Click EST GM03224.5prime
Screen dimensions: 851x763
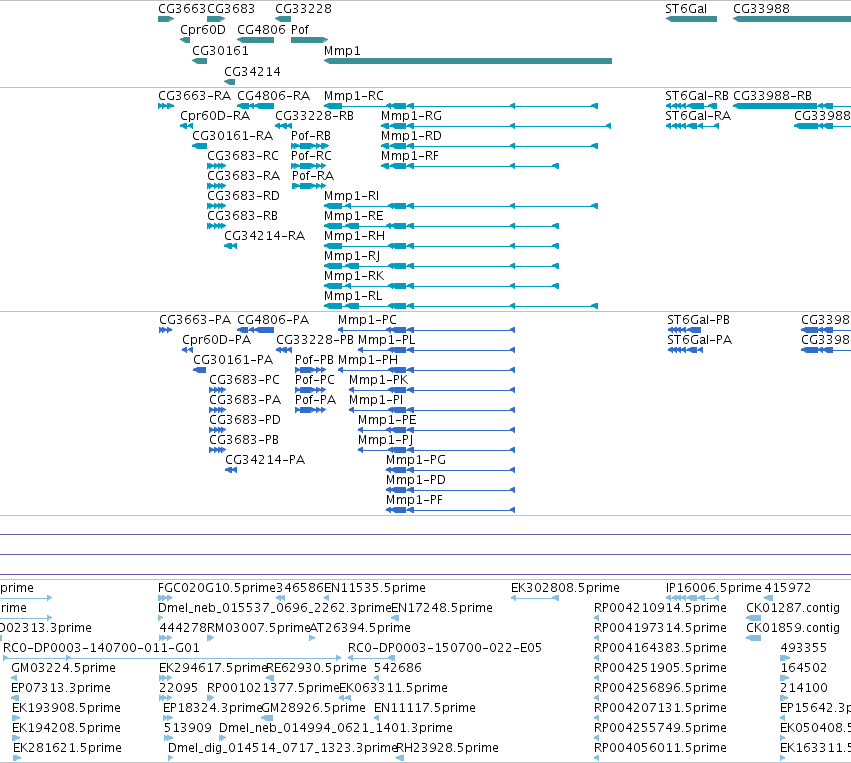click(x=14, y=678)
